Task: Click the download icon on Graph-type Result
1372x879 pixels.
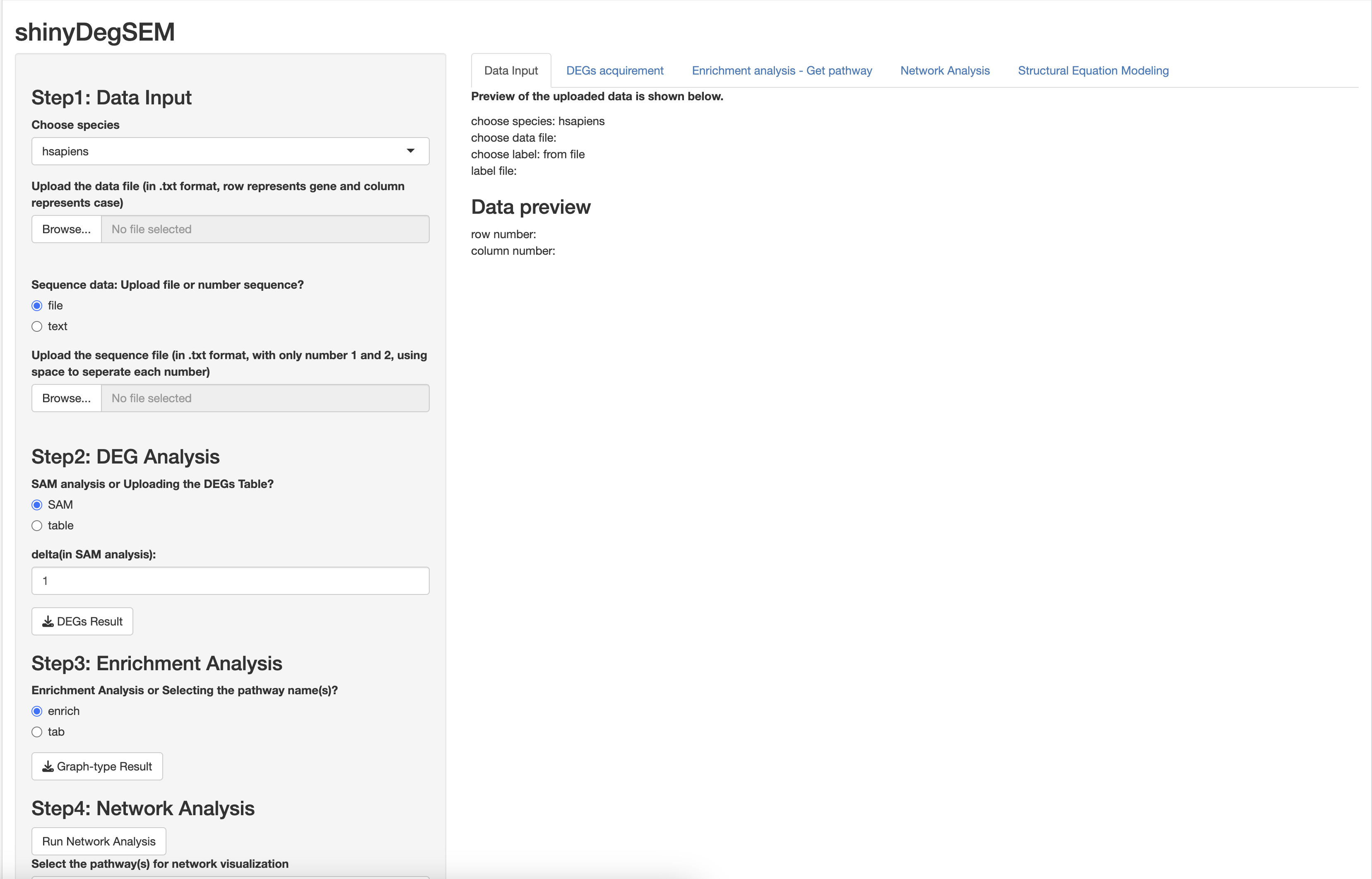Action: 48,766
